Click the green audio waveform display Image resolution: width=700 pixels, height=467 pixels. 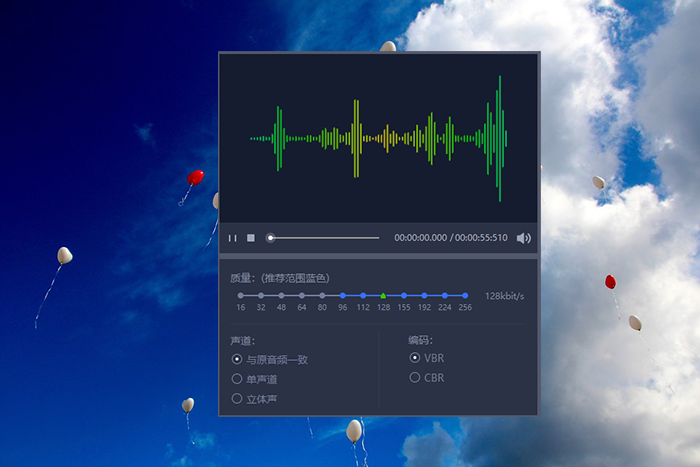point(379,139)
